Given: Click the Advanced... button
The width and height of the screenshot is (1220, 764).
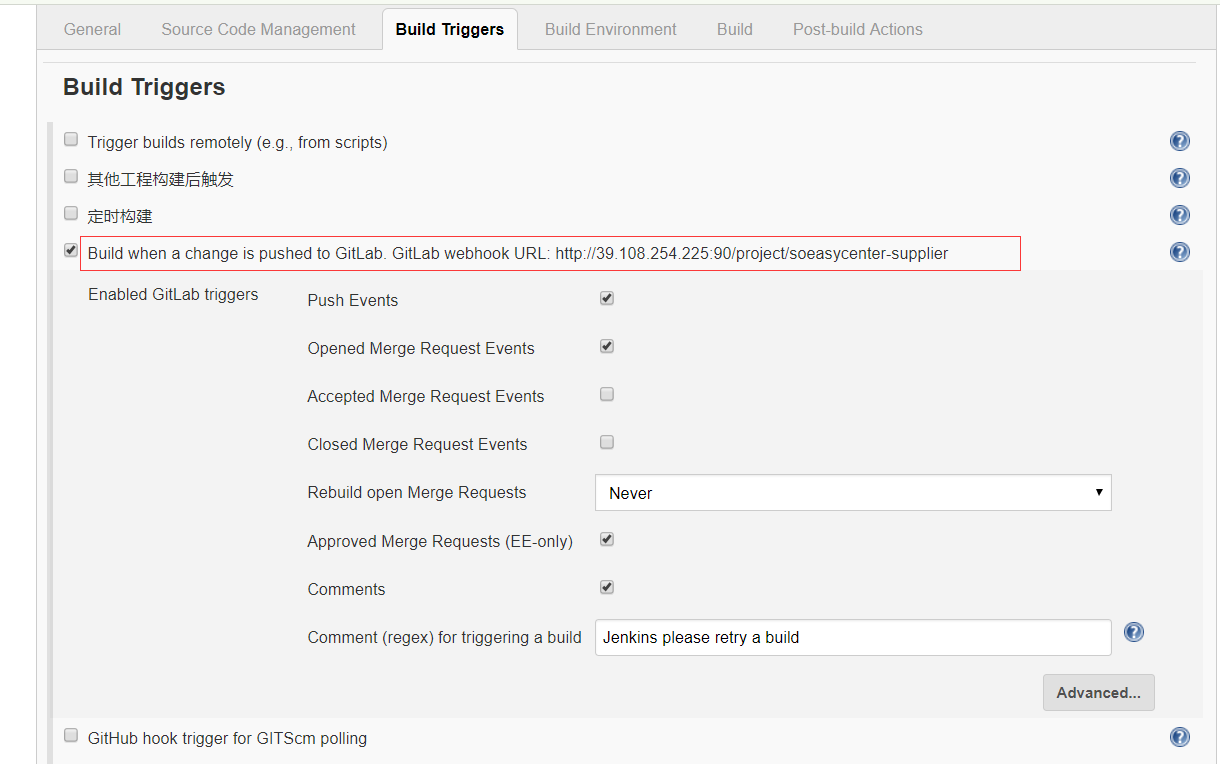Looking at the screenshot, I should click(x=1099, y=692).
